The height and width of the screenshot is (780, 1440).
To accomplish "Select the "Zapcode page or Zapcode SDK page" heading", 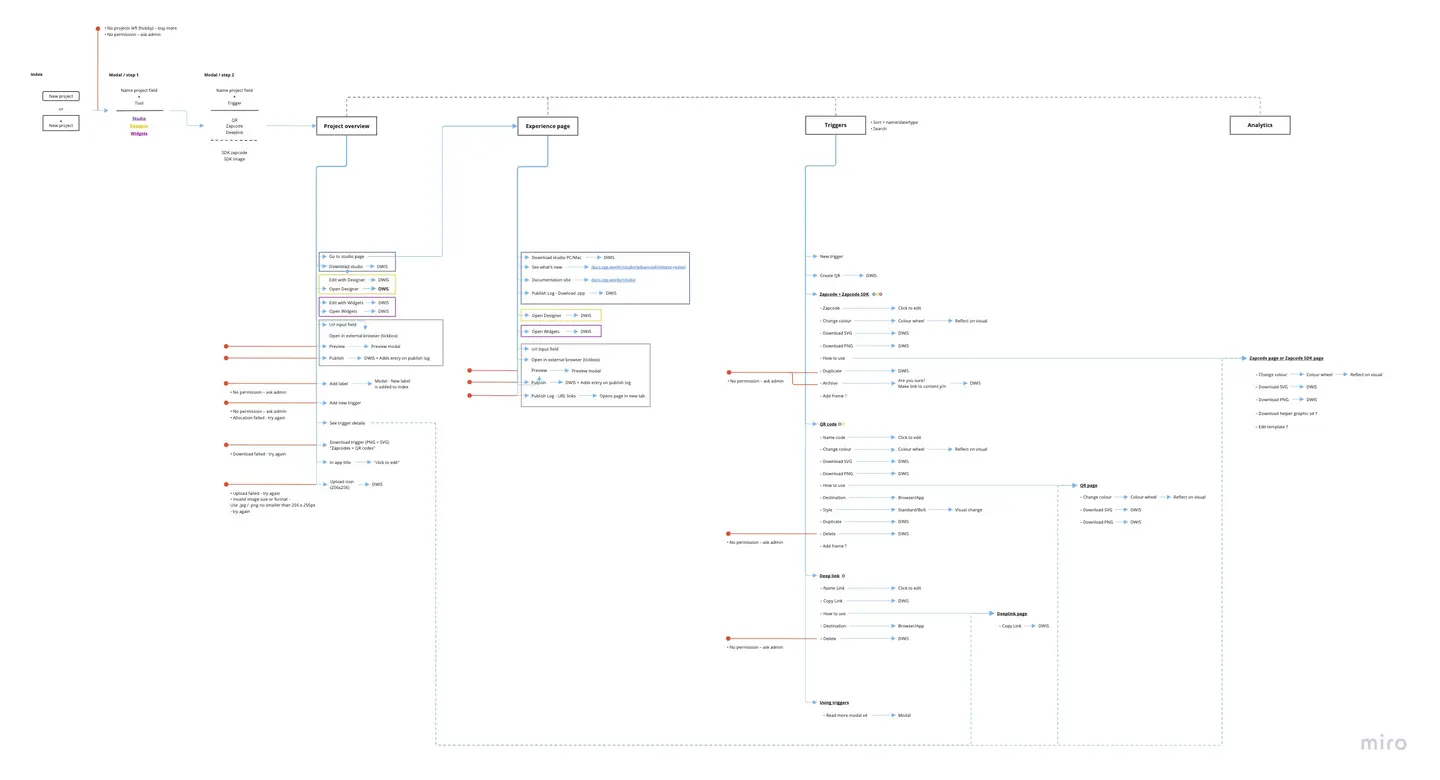I will coord(1286,358).
